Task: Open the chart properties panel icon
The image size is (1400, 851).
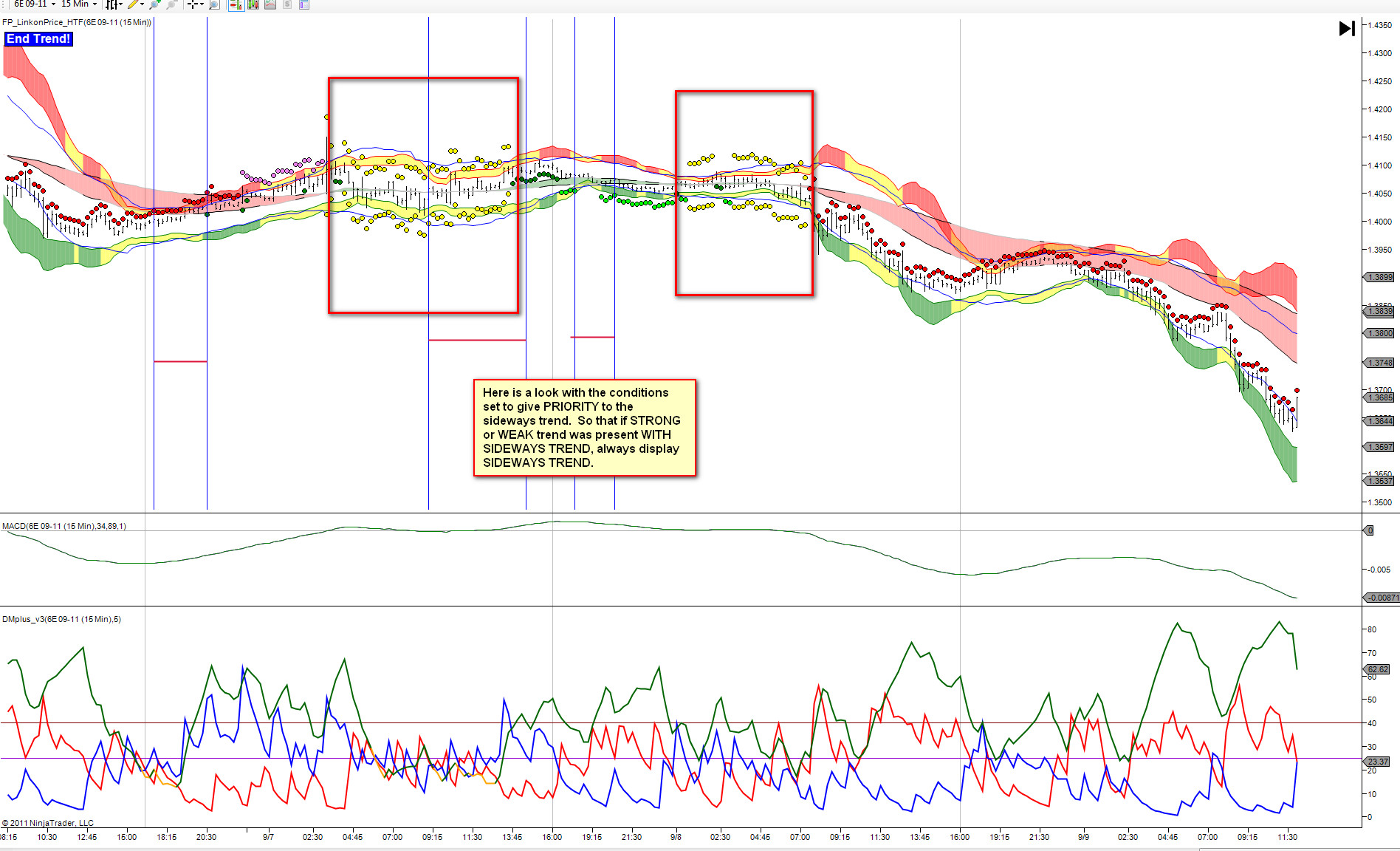Action: click(x=304, y=4)
